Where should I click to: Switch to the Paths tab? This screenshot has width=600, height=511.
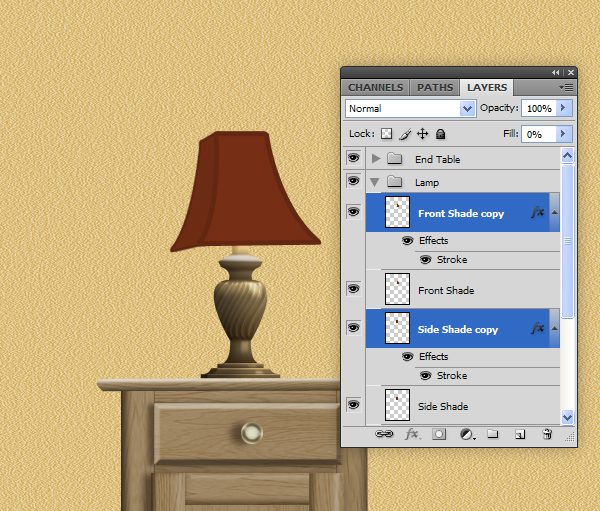point(435,88)
